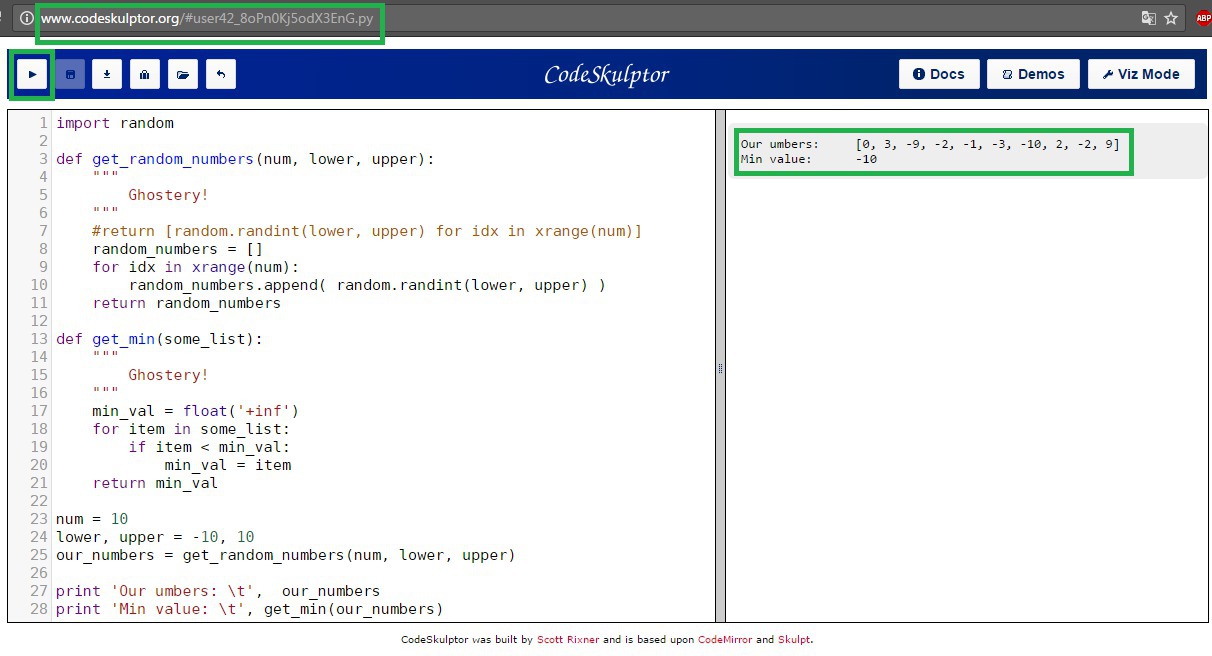
Task: Download the code file
Action: (107, 74)
